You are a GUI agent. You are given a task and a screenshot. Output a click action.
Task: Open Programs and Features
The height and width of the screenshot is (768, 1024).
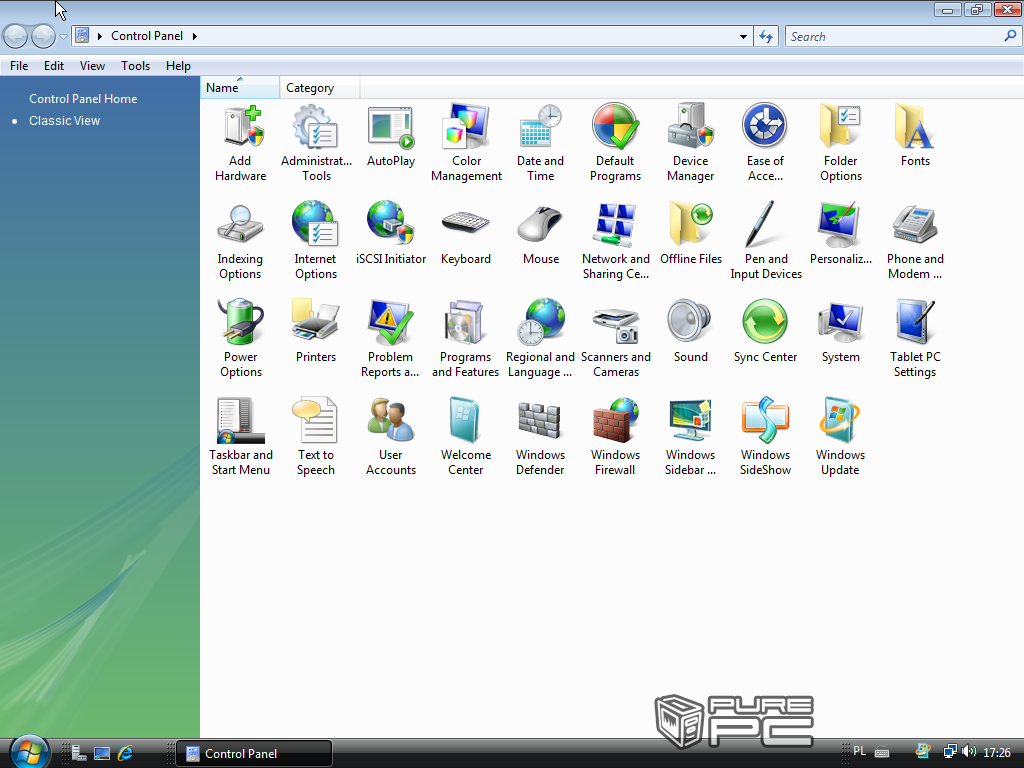pos(465,340)
